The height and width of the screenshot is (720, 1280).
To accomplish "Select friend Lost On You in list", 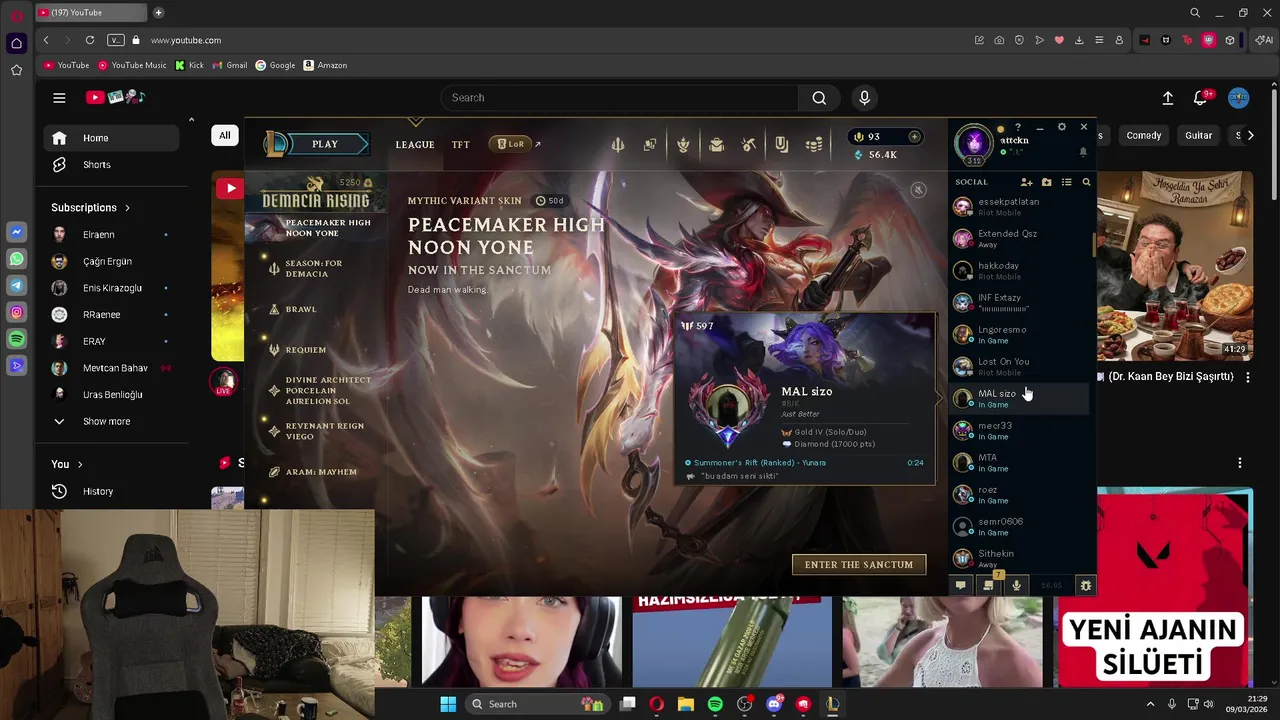I will tap(1020, 366).
